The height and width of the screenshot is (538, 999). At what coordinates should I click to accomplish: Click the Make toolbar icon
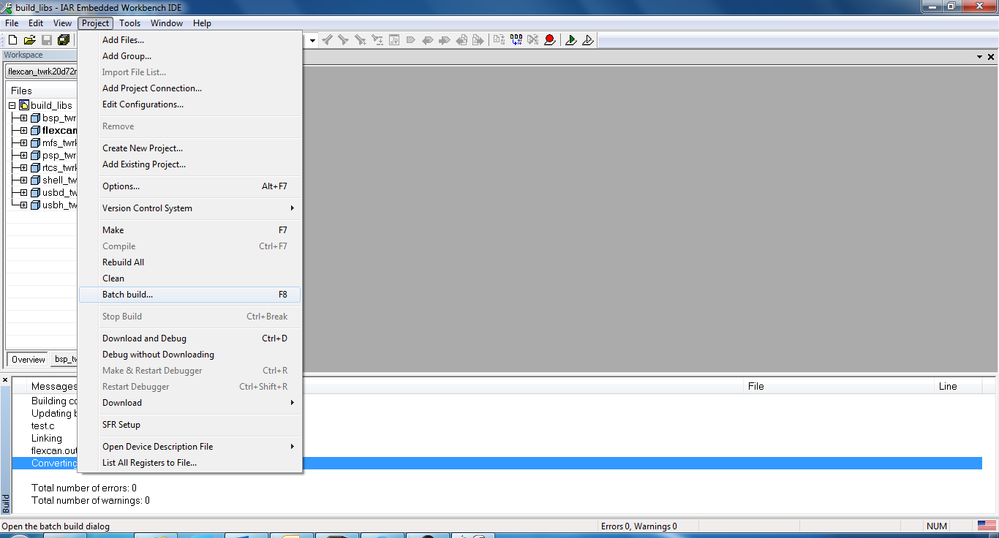pos(516,40)
